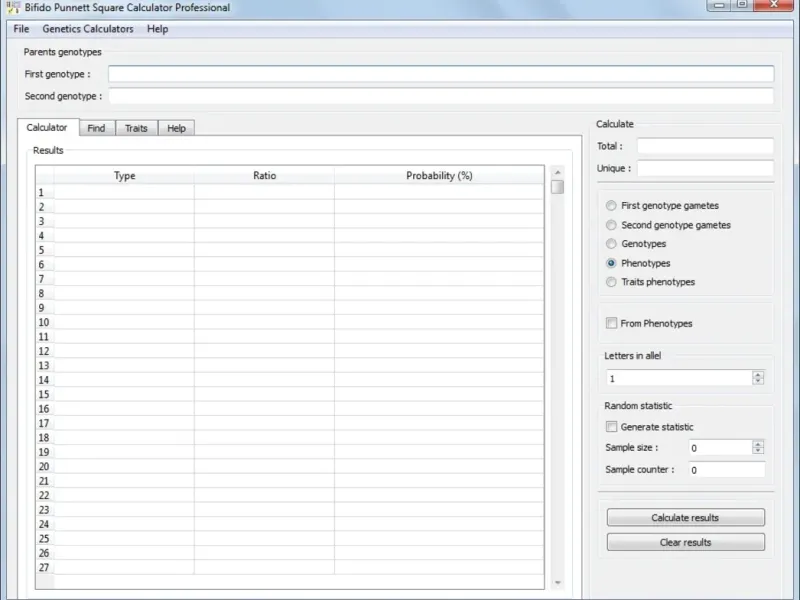This screenshot has width=800, height=600.
Task: Select row header 27 in results table
Action: point(44,567)
